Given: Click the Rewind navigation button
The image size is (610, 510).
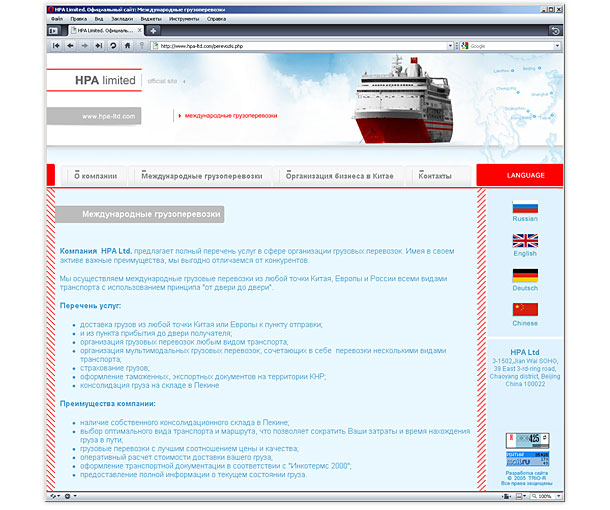Looking at the screenshot, I should pos(56,46).
